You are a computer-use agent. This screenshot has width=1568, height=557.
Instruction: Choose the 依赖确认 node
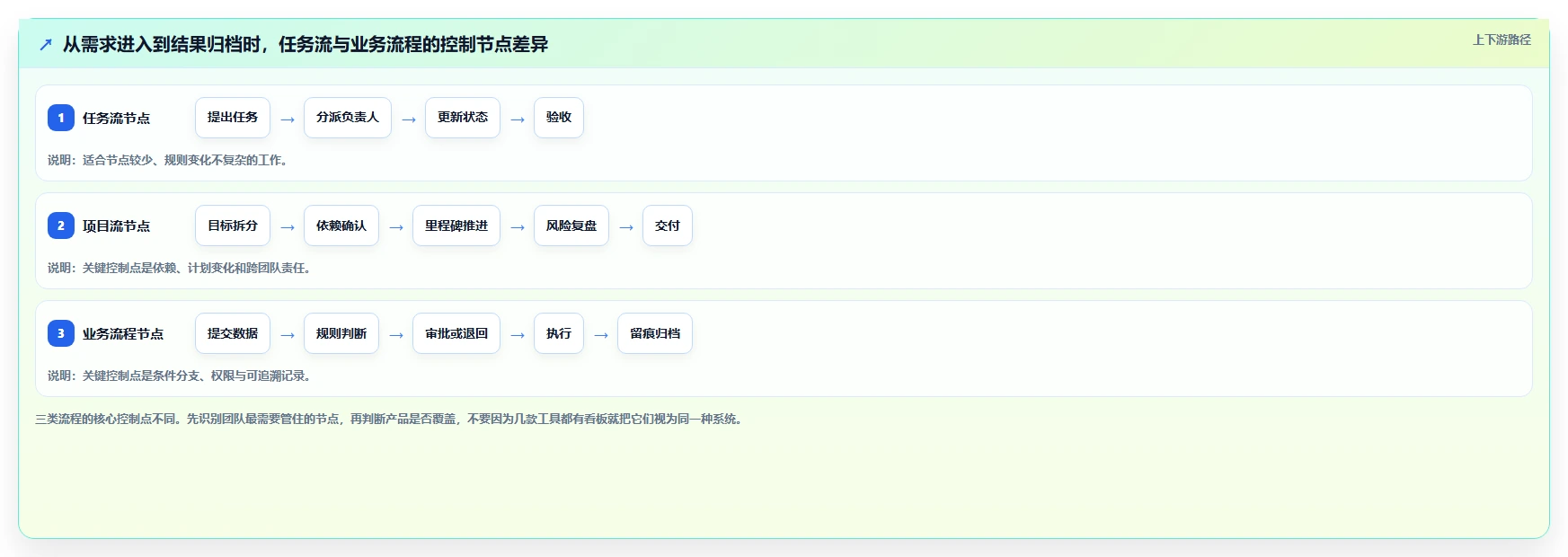coord(341,225)
